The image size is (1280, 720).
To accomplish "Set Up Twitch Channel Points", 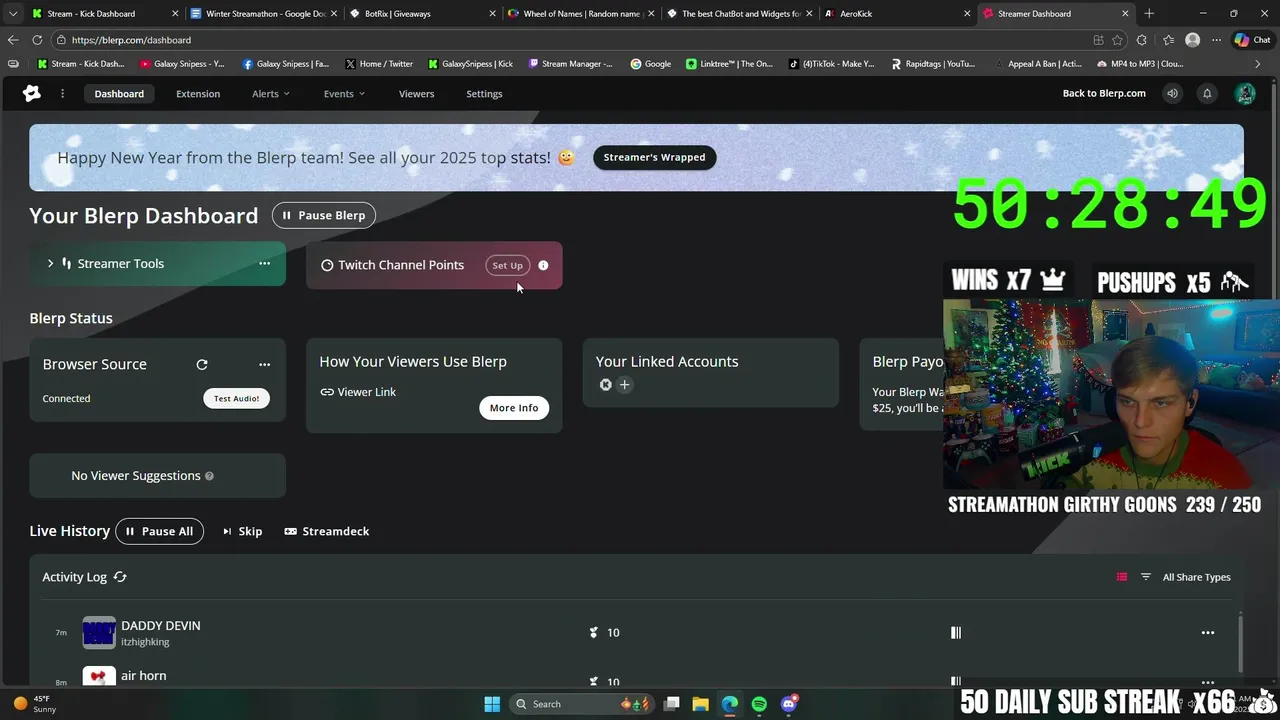I will (x=507, y=265).
